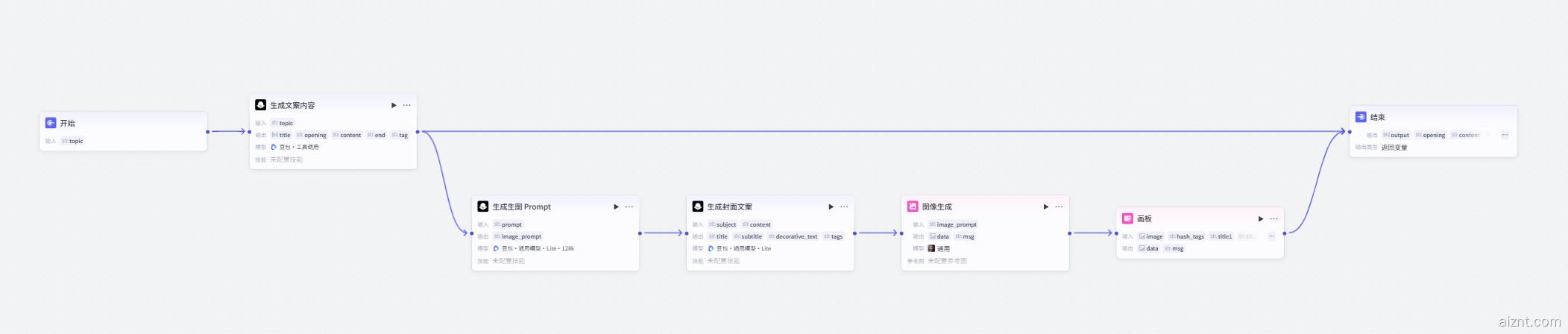Click the 通用 model thumbnail in 图像生成

click(x=931, y=248)
